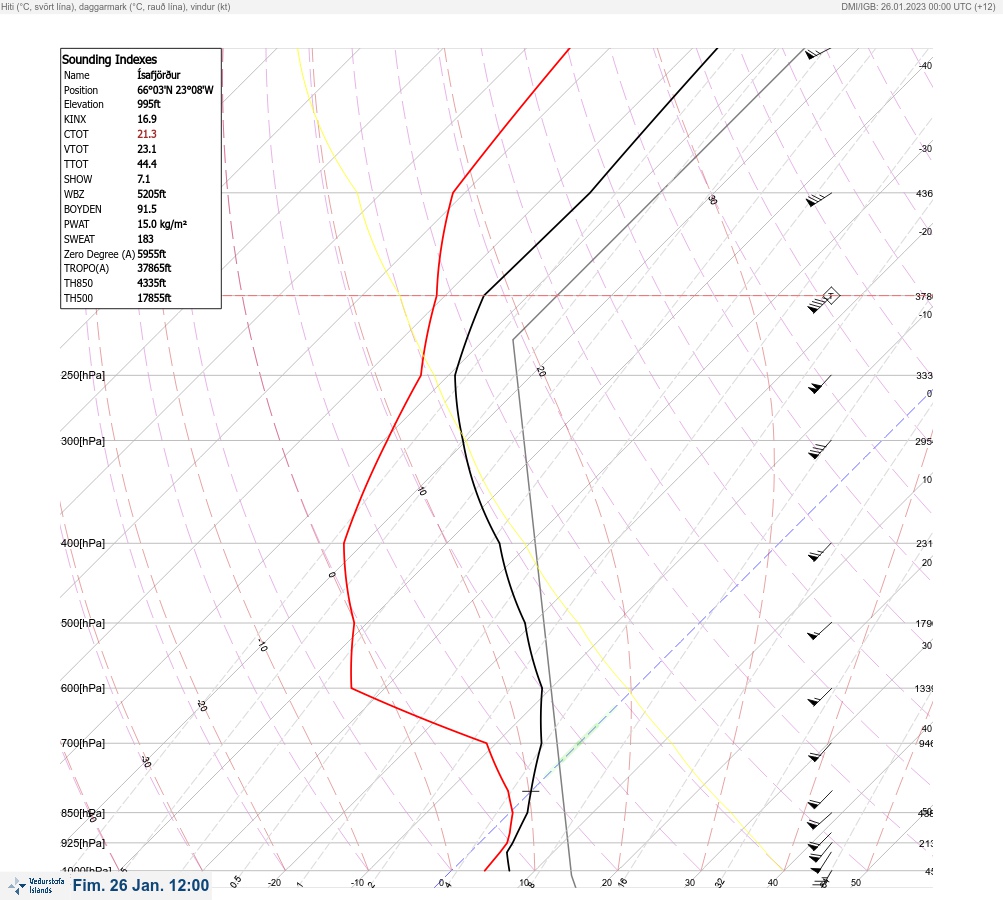Click the red CTOT value 21.3
This screenshot has height=900, width=1003.
(x=146, y=134)
